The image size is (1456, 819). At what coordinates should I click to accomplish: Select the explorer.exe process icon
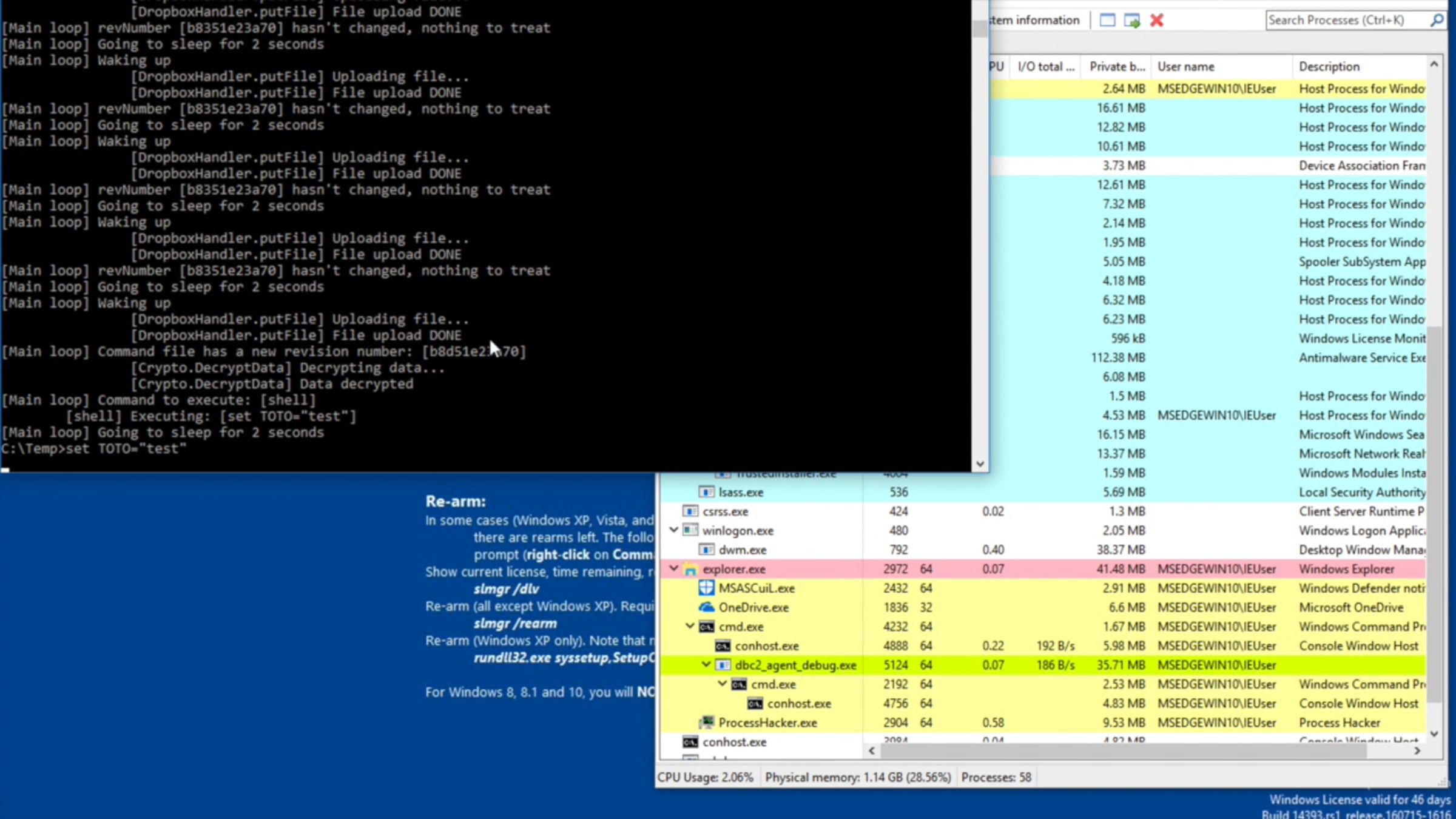coord(690,569)
